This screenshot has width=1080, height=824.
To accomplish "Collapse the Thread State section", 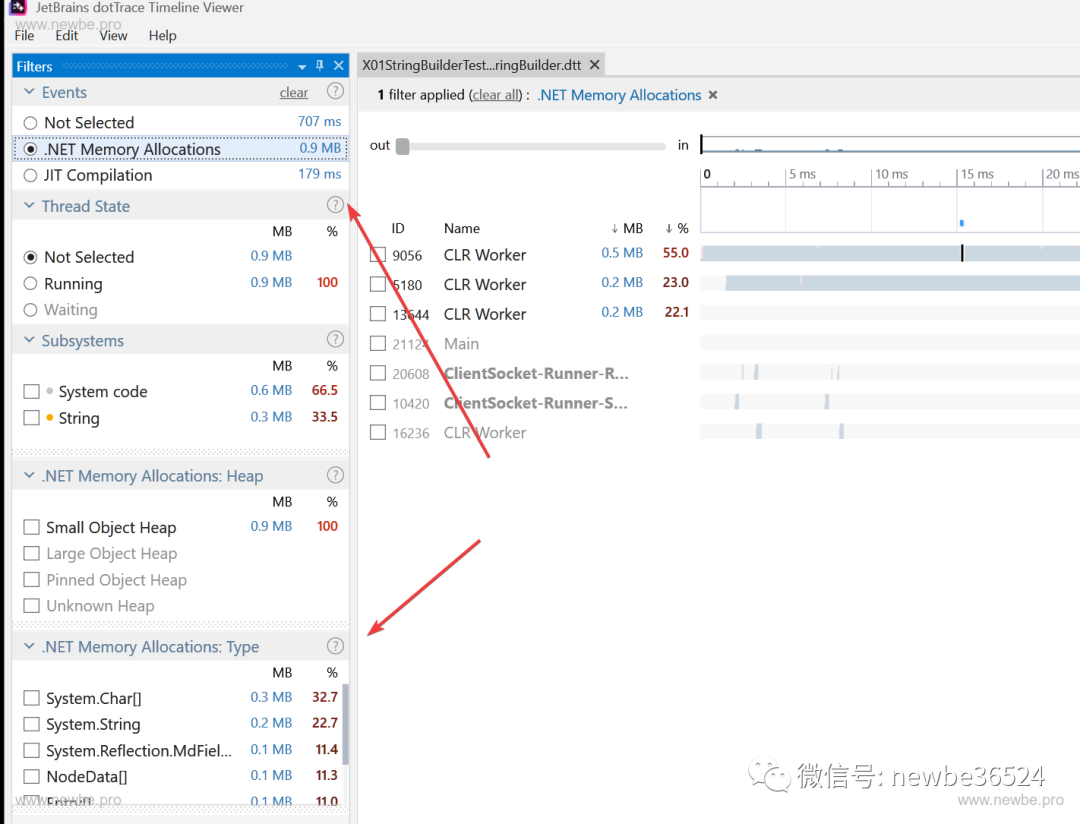I will point(29,205).
